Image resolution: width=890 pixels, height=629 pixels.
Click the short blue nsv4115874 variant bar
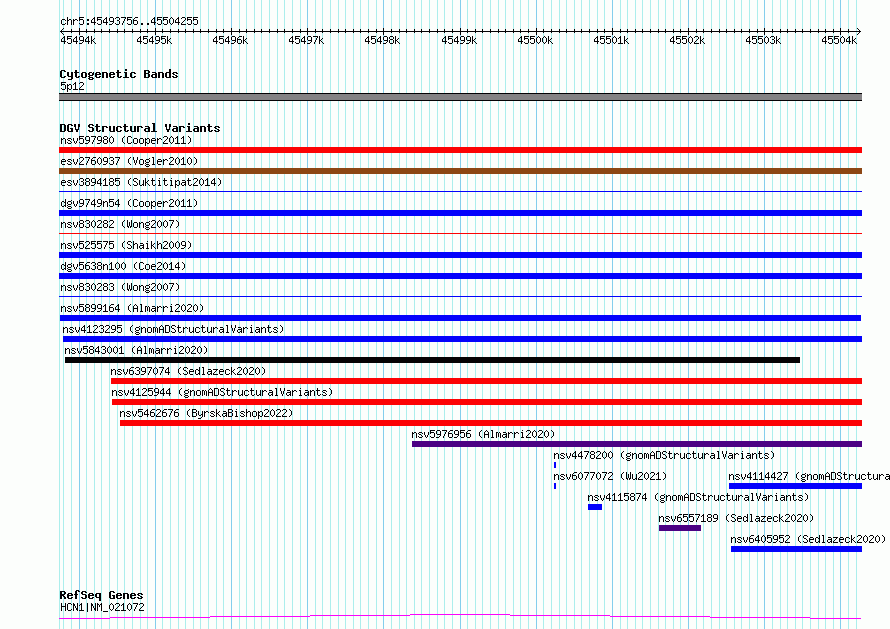click(x=595, y=507)
